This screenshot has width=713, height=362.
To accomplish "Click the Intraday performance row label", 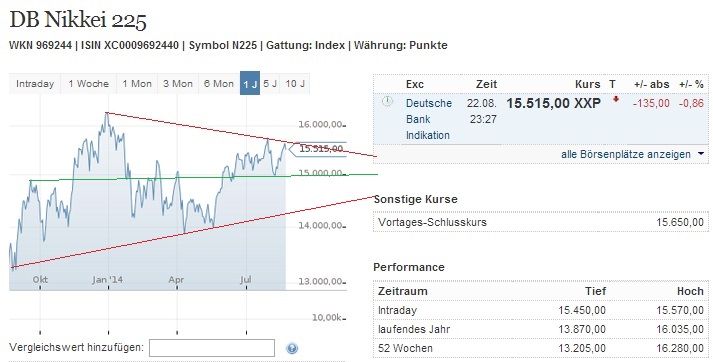I will pos(397,310).
